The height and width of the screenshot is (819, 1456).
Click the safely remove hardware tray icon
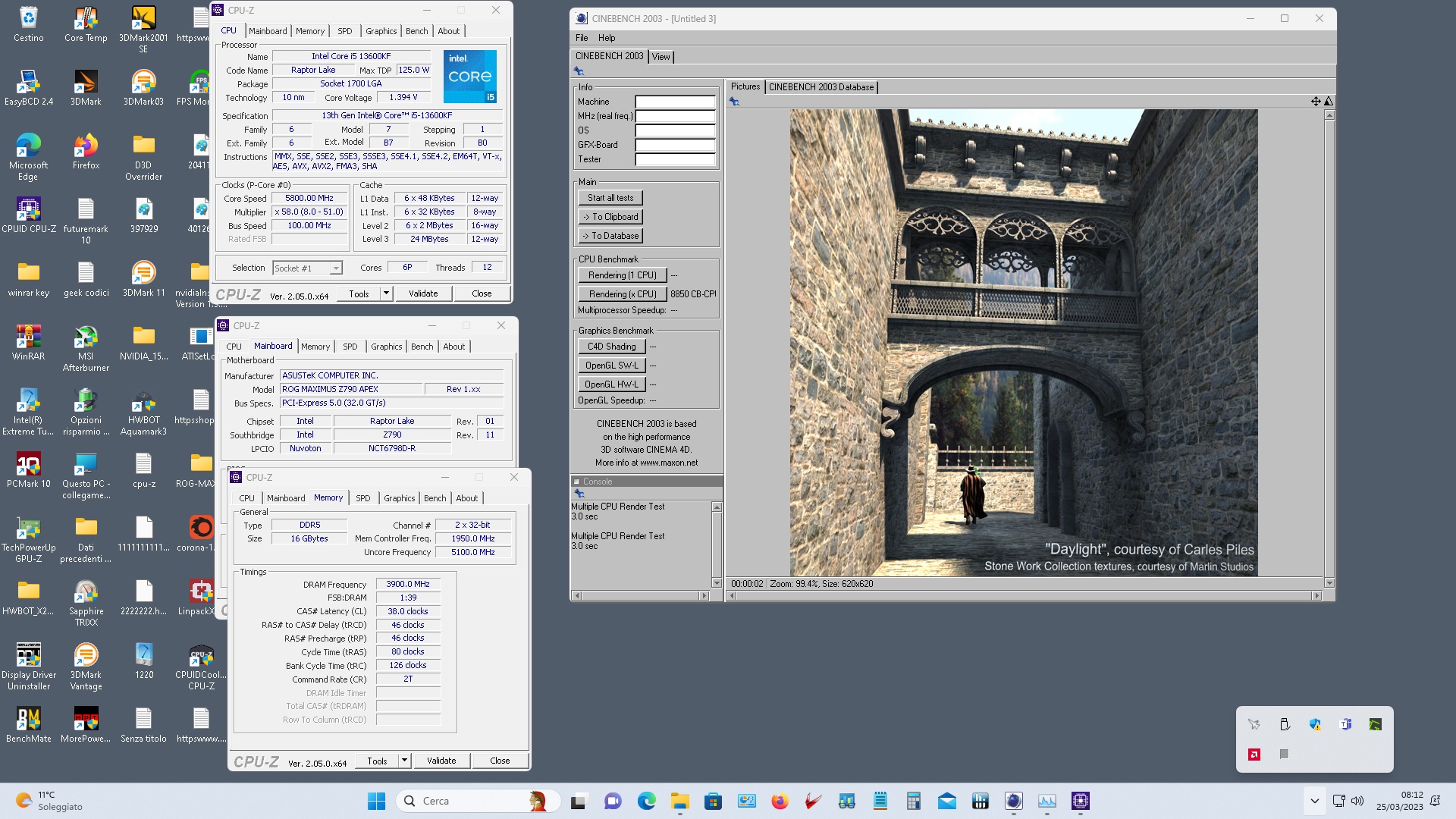point(1285,724)
